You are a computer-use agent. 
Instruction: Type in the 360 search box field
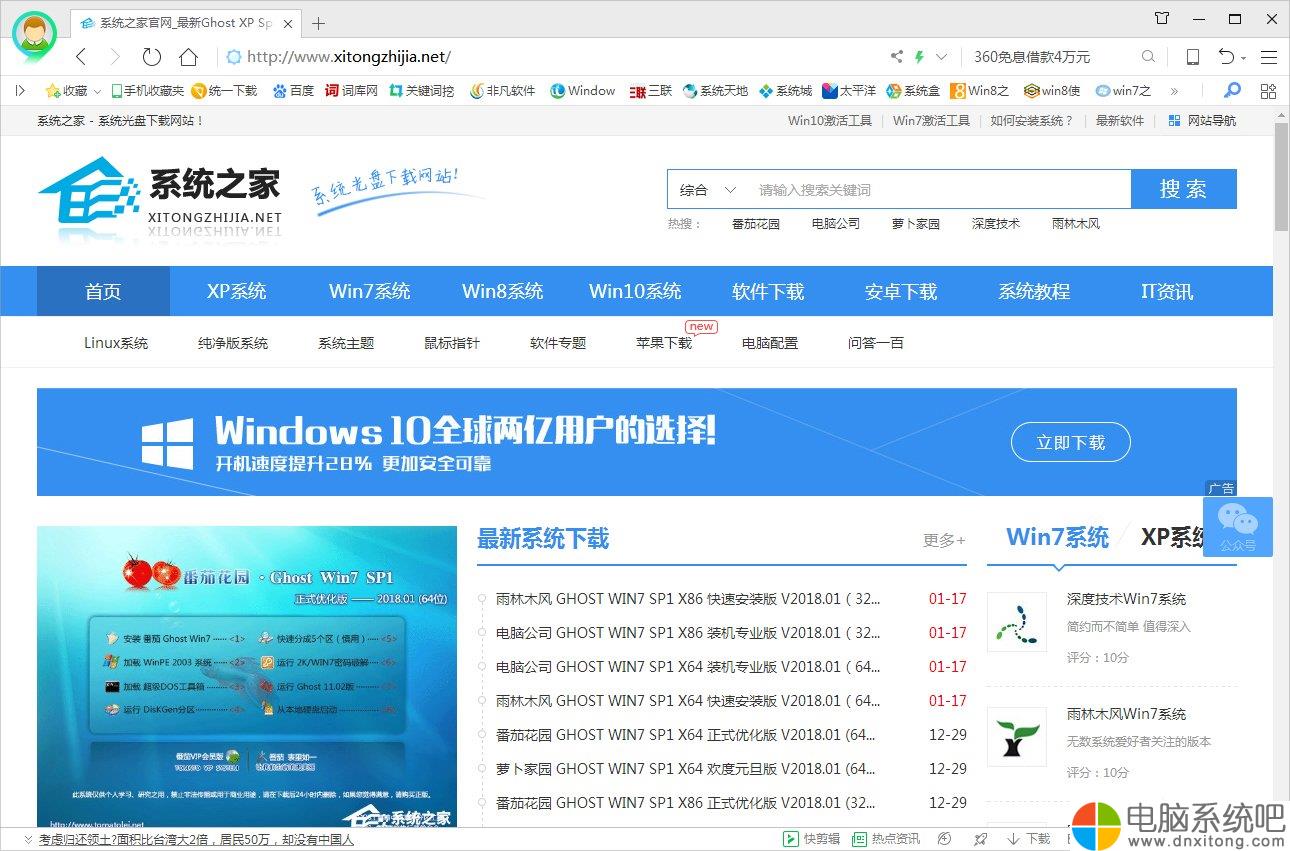pyautogui.click(x=1053, y=57)
